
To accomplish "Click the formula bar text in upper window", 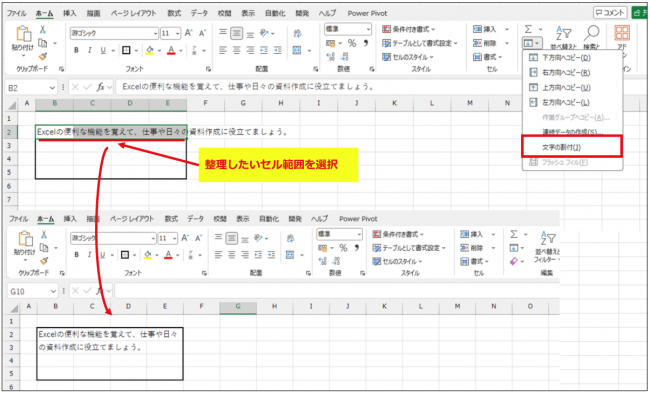I will click(x=249, y=87).
